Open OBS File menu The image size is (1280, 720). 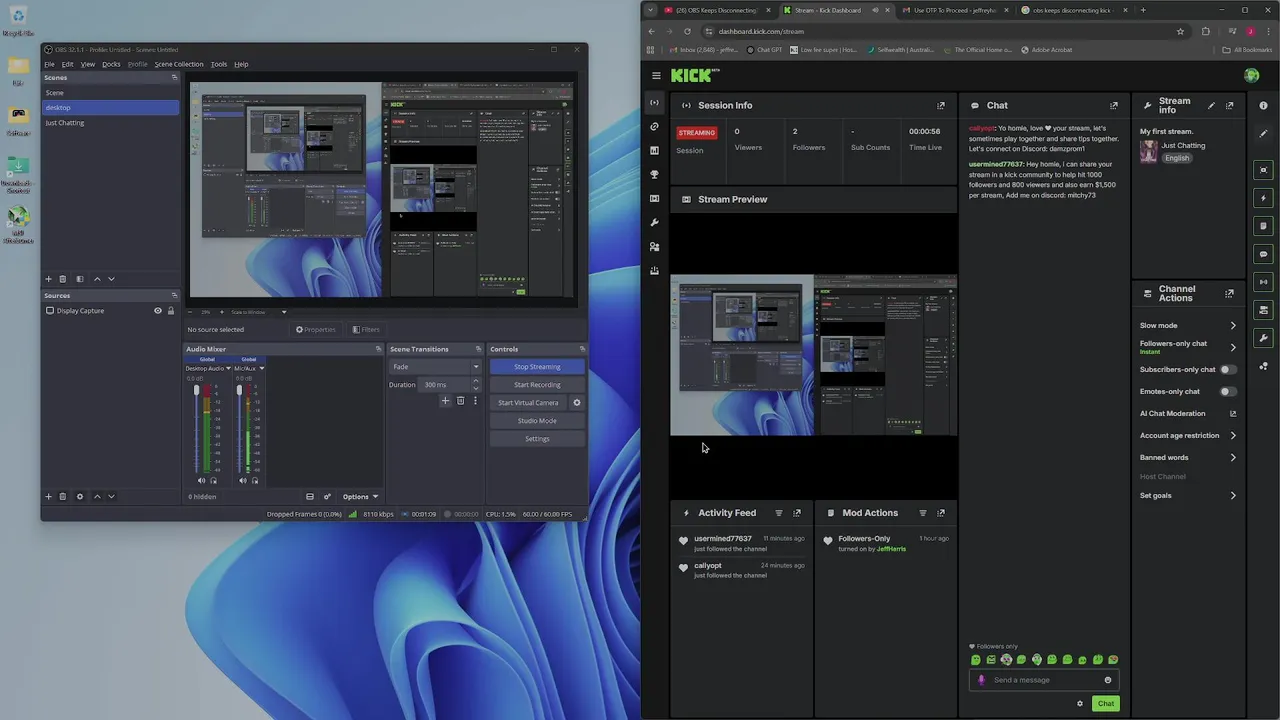click(x=49, y=64)
